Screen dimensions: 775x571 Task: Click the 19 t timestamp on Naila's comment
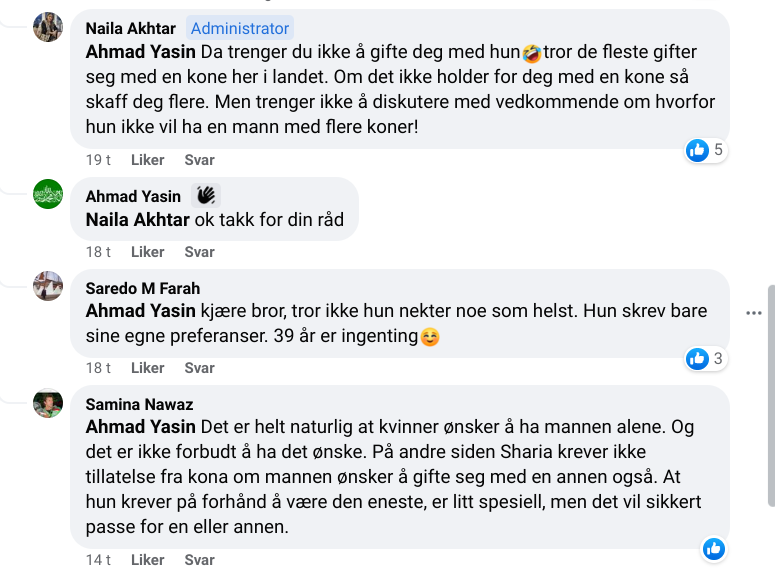(98, 160)
